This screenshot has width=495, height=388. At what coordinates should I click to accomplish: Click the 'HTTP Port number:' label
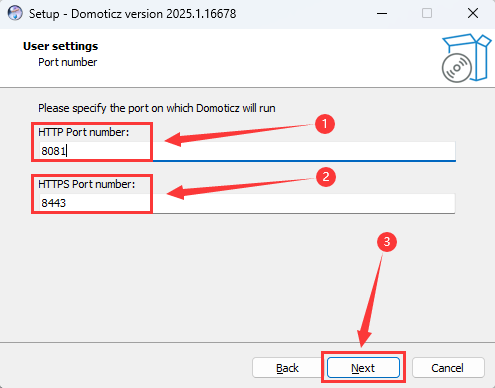coord(84,132)
